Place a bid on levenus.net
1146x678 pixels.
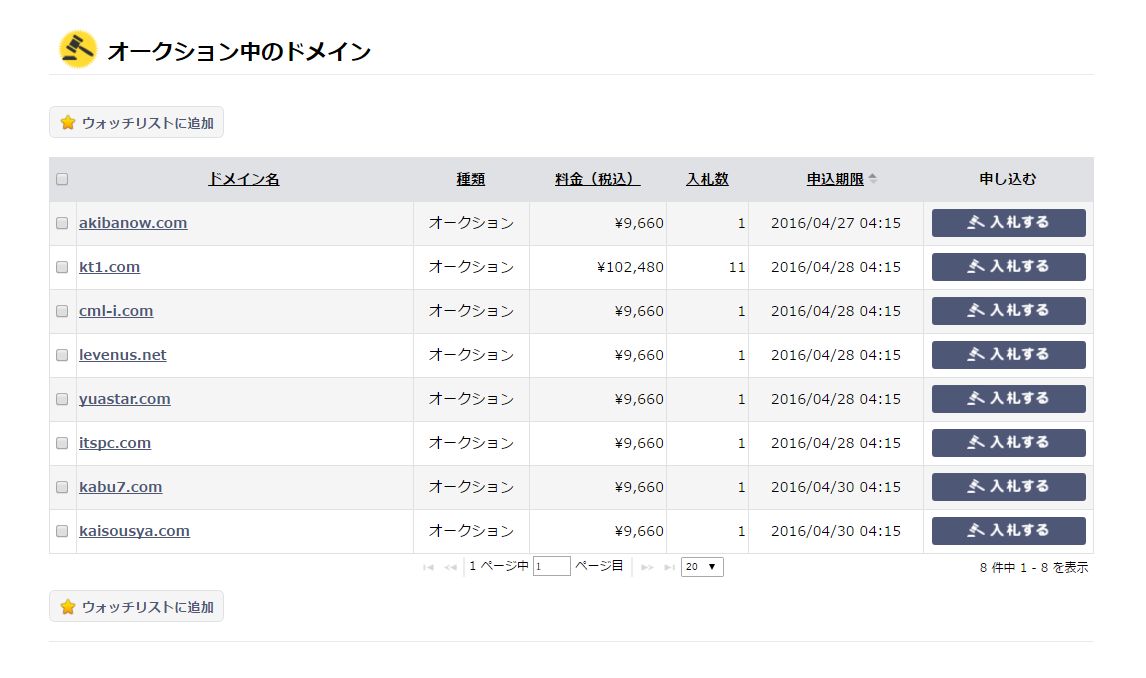pyautogui.click(x=1009, y=354)
